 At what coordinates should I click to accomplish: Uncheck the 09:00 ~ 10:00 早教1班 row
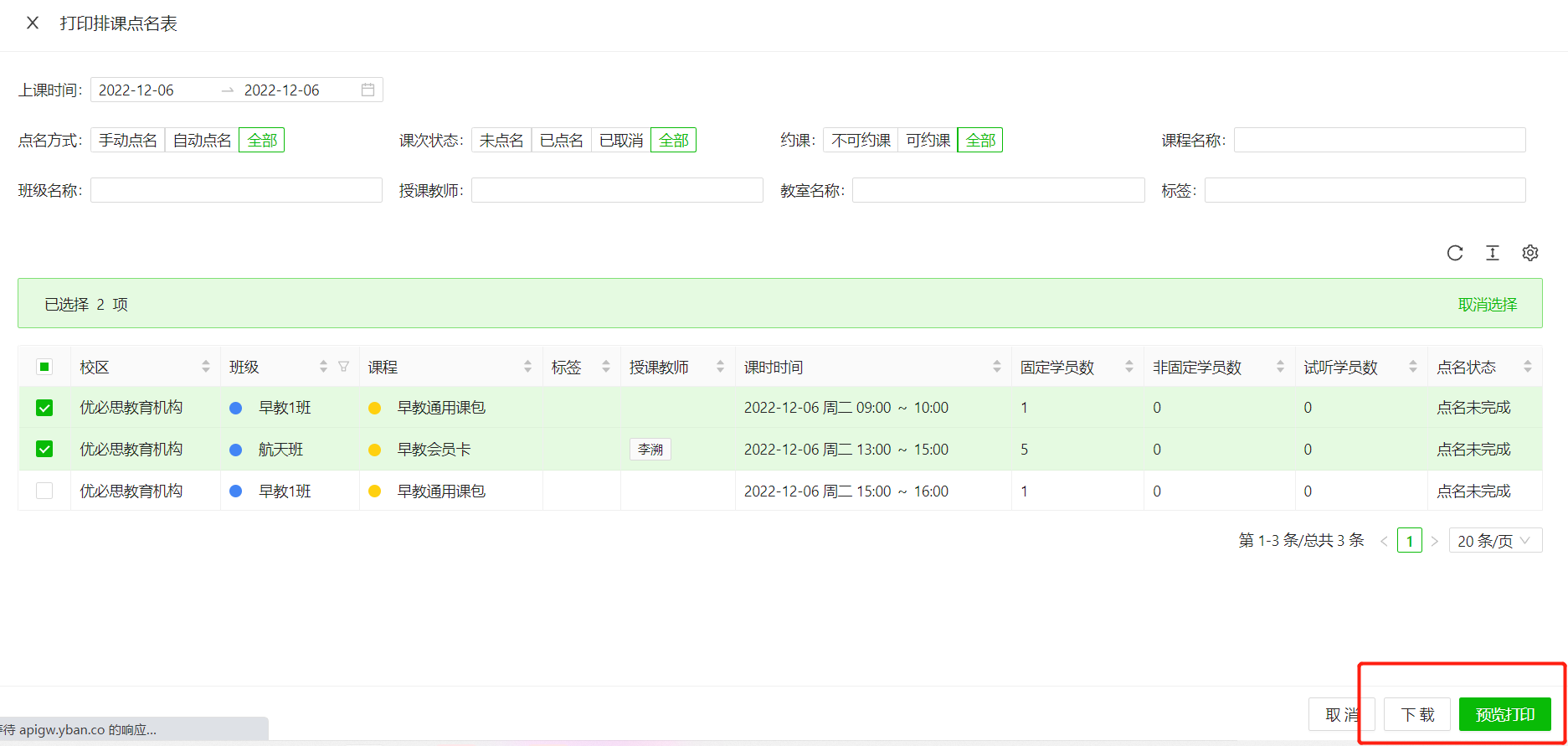pos(44,408)
